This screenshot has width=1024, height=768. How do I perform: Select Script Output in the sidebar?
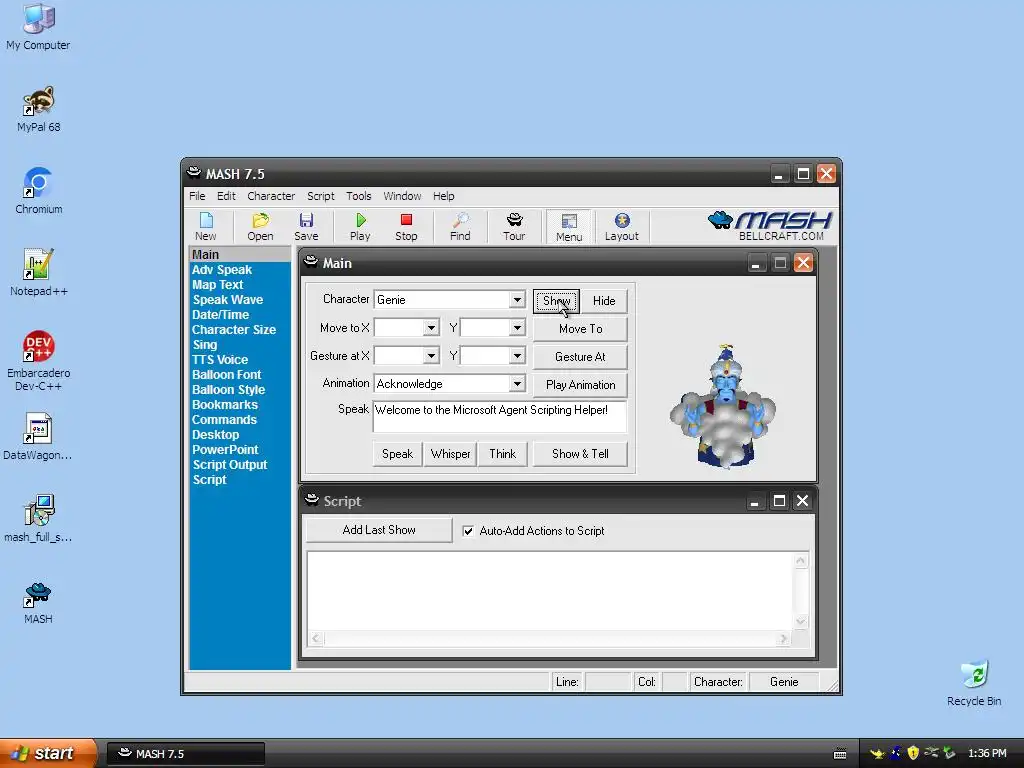[x=230, y=465]
